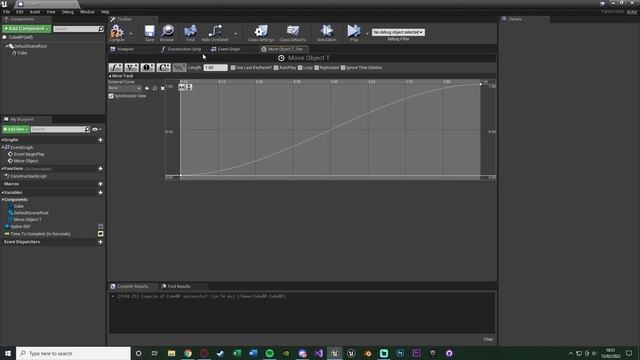Screen dimensions: 640x360
Task: Toggle the AutoPlay checkbox
Action: coord(276,68)
